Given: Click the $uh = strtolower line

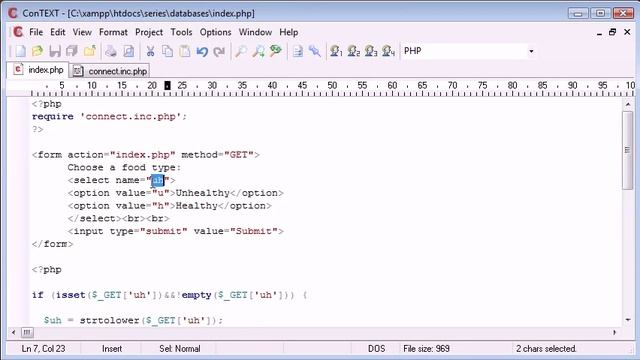Looking at the screenshot, I should click(x=133, y=320).
